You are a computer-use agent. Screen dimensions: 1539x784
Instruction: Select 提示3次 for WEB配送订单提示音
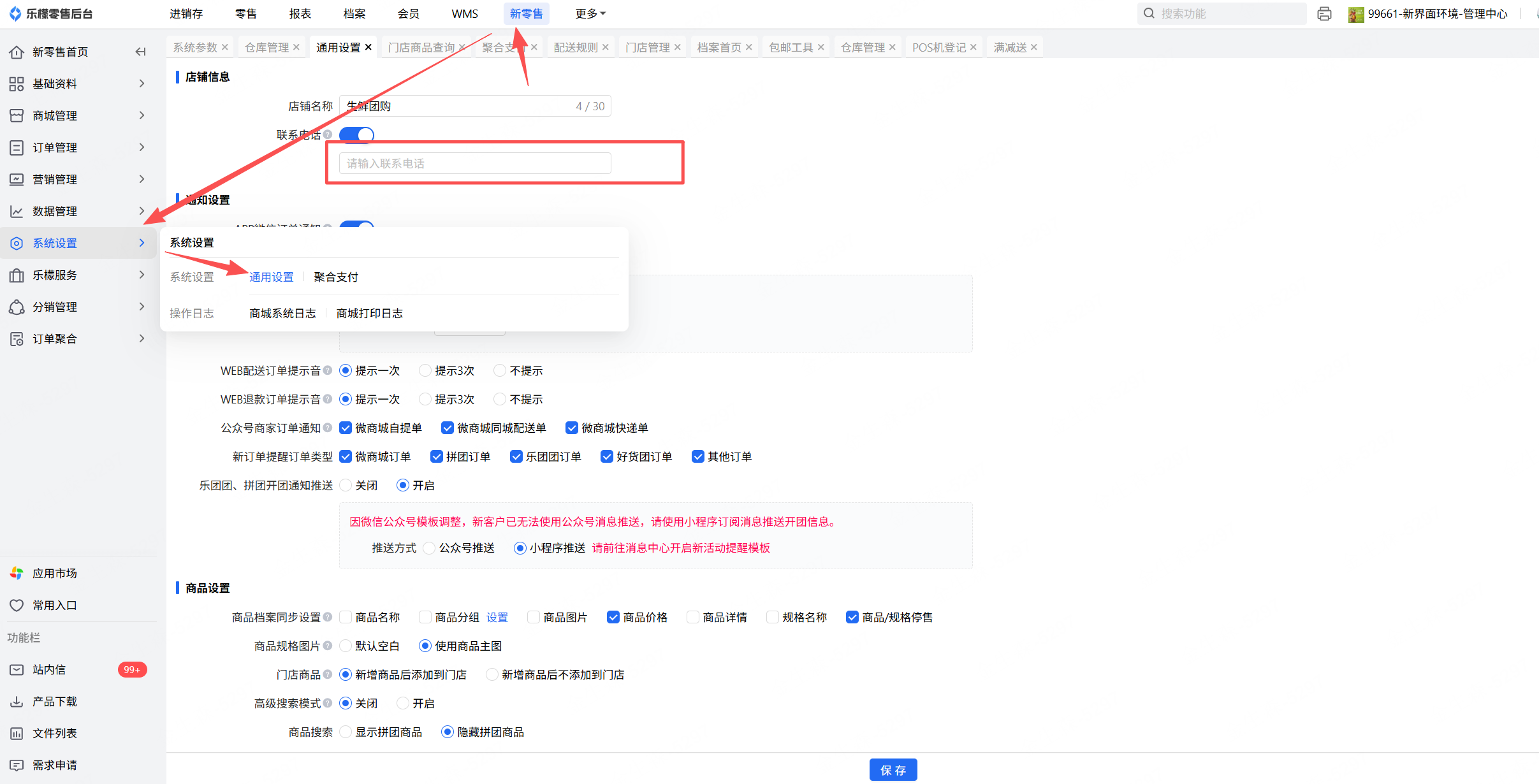[x=425, y=370]
